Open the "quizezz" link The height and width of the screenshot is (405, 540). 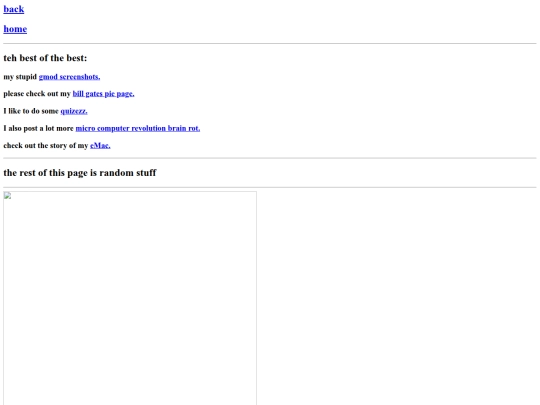74,111
